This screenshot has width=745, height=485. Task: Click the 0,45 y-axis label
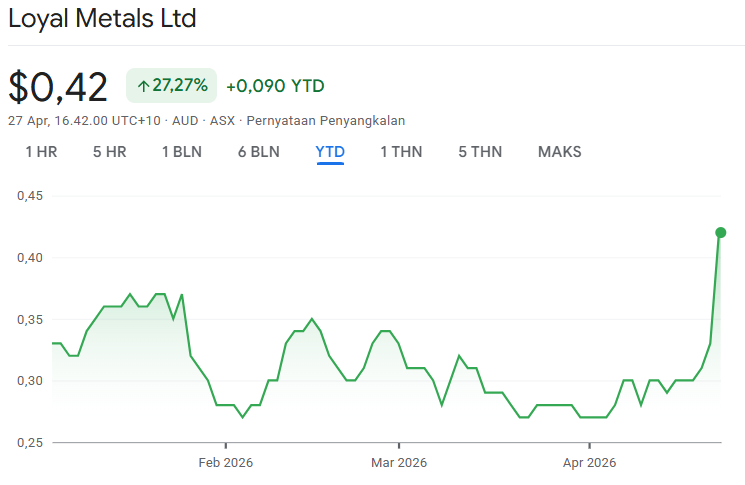30,196
